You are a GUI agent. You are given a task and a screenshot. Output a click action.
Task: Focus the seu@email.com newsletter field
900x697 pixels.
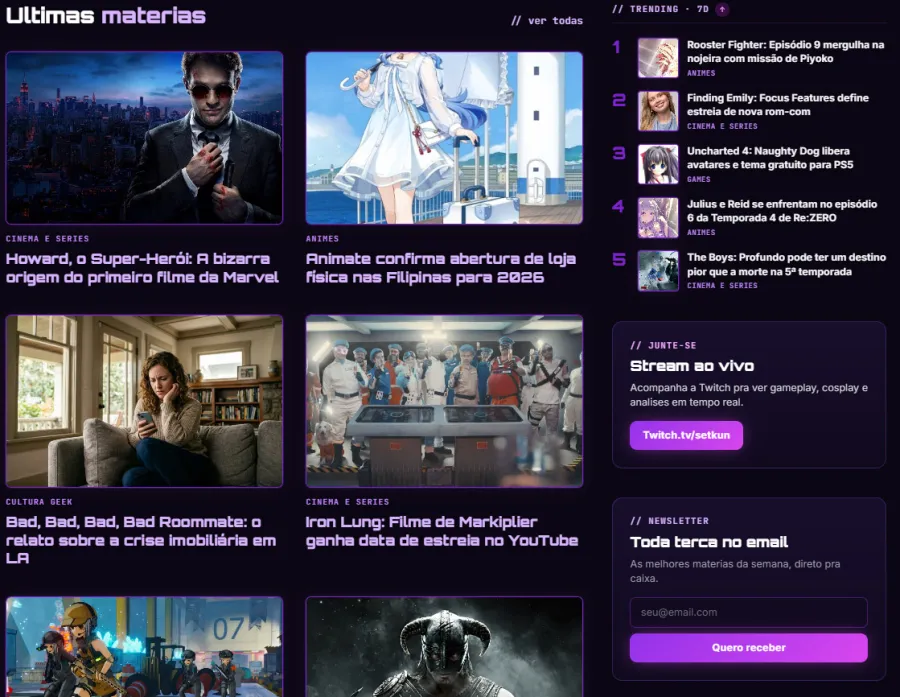pyautogui.click(x=748, y=613)
